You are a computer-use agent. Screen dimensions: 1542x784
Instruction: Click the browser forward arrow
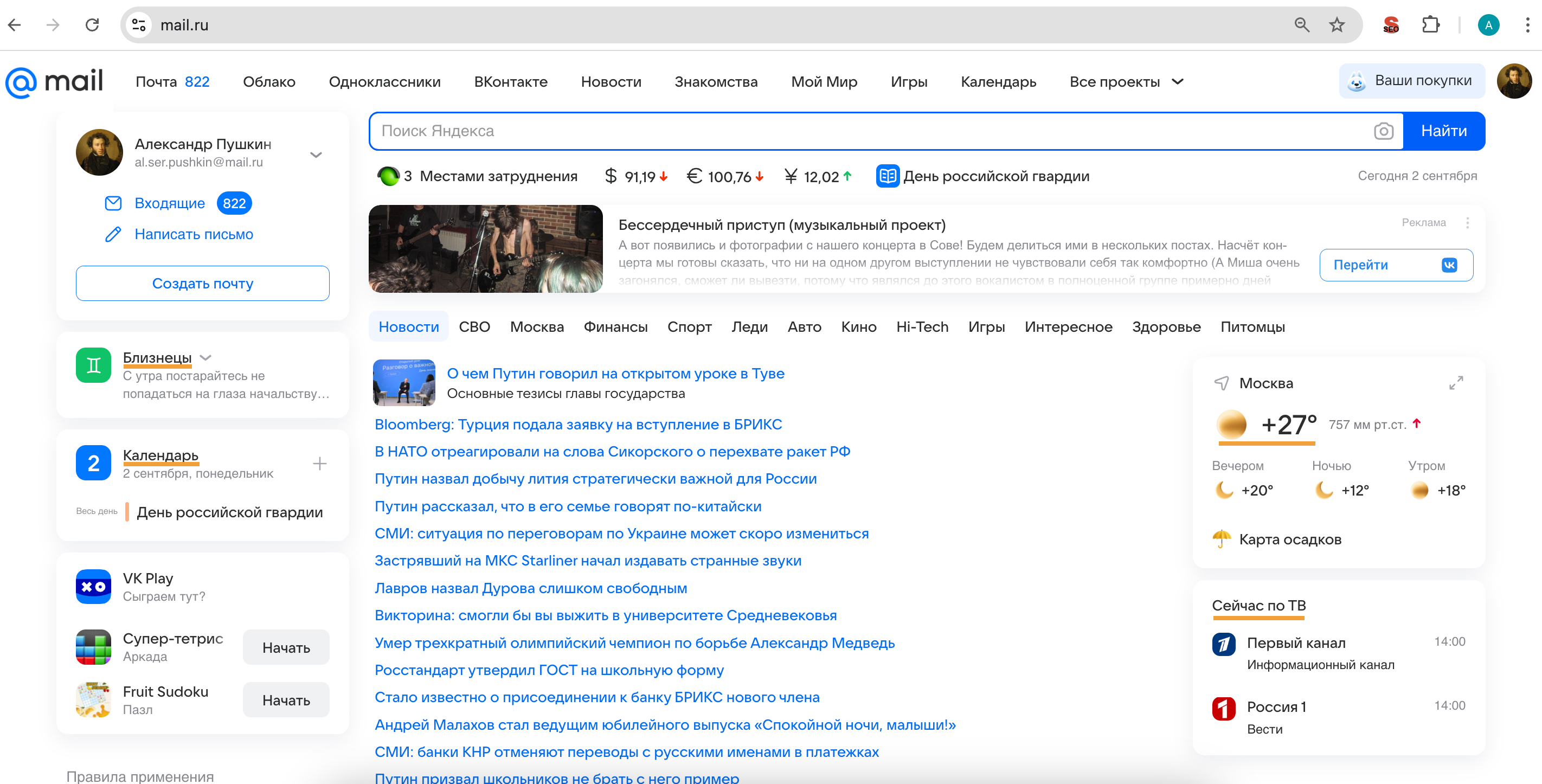coord(53,25)
